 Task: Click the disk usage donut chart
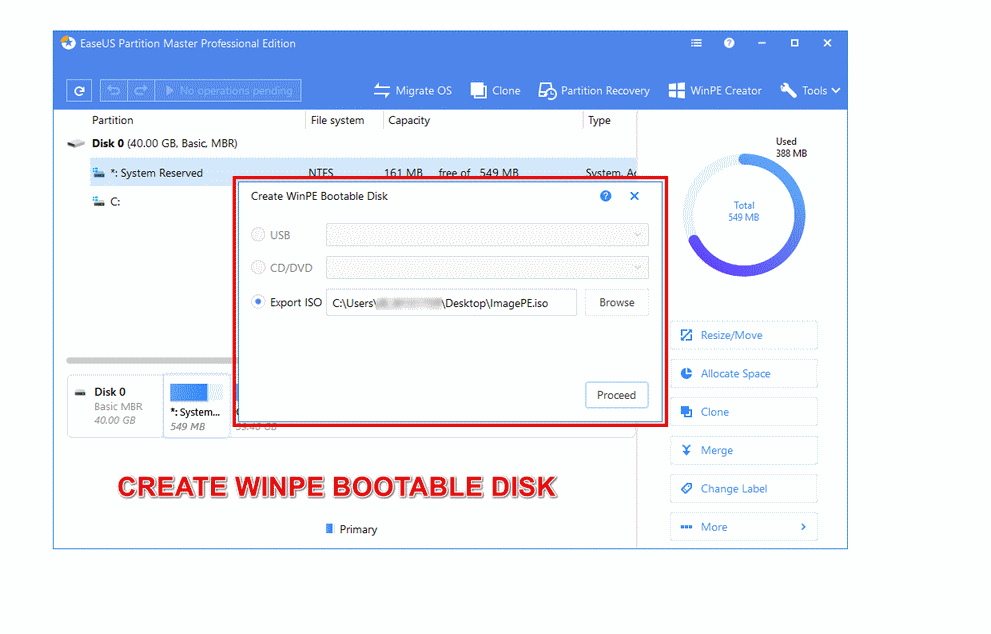pos(744,214)
